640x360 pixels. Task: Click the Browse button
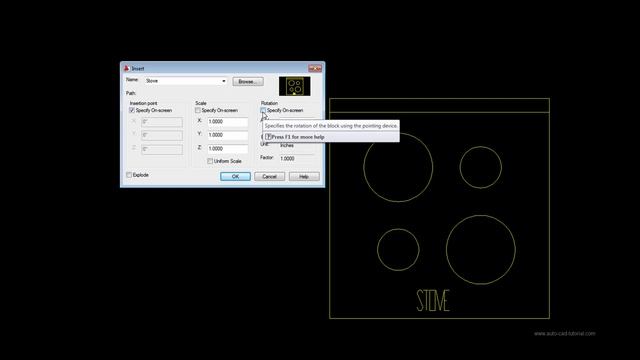point(248,81)
